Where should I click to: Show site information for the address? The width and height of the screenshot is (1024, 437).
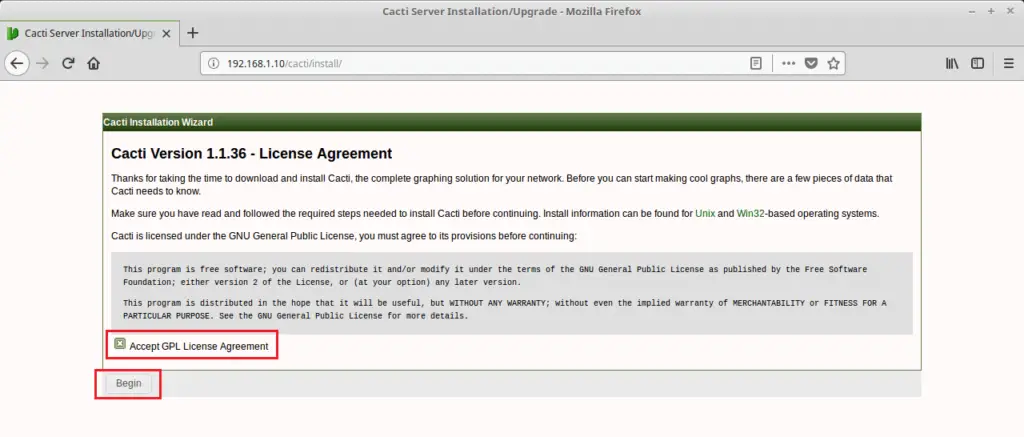click(x=213, y=63)
